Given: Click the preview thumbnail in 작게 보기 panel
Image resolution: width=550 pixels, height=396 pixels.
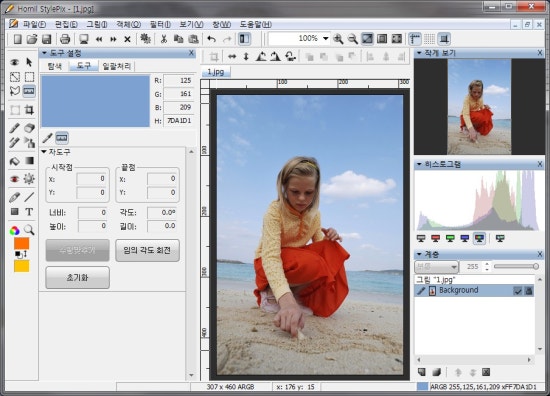Looking at the screenshot, I should [x=479, y=107].
